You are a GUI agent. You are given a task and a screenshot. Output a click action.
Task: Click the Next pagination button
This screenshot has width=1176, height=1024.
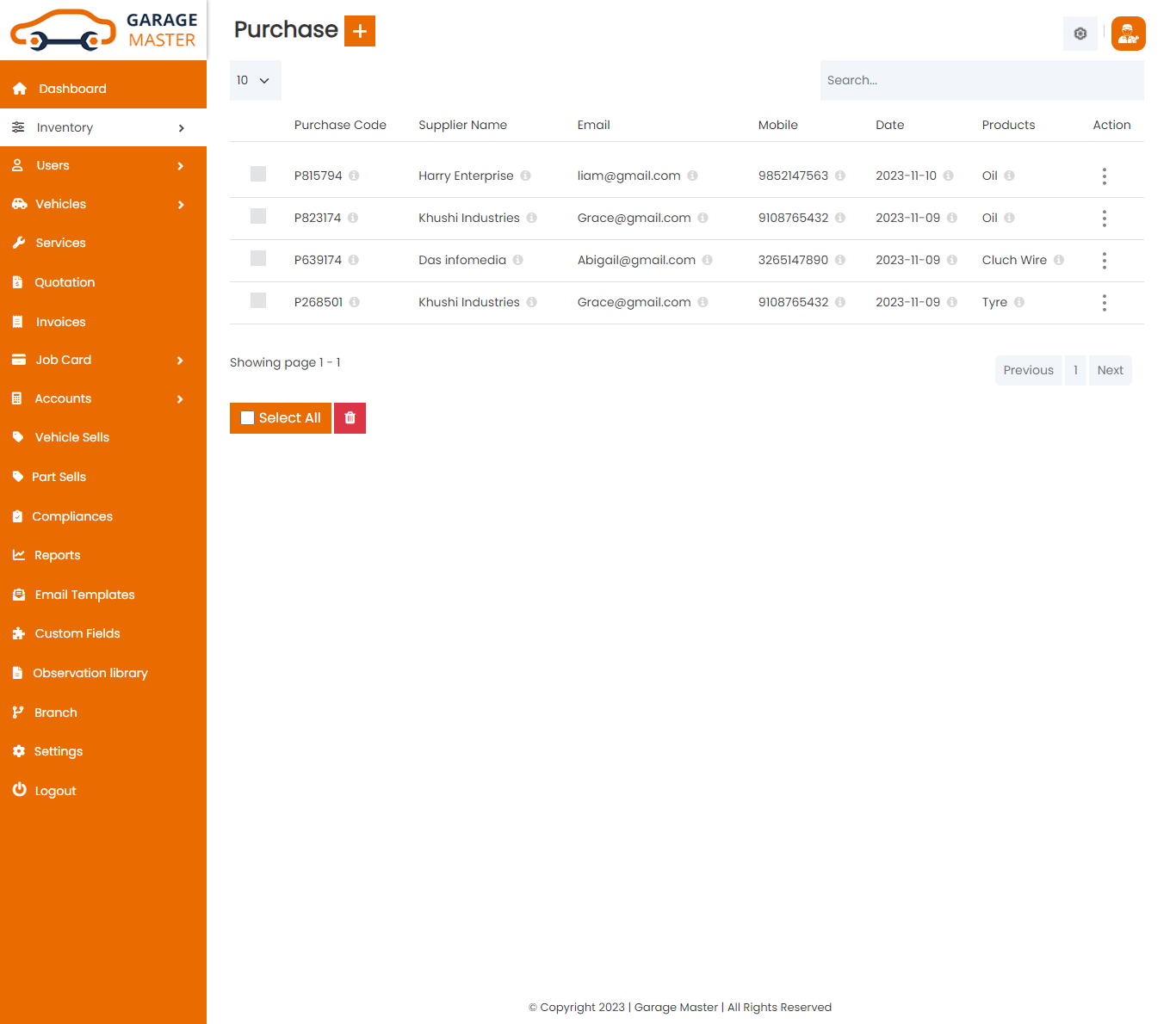[x=1110, y=370]
